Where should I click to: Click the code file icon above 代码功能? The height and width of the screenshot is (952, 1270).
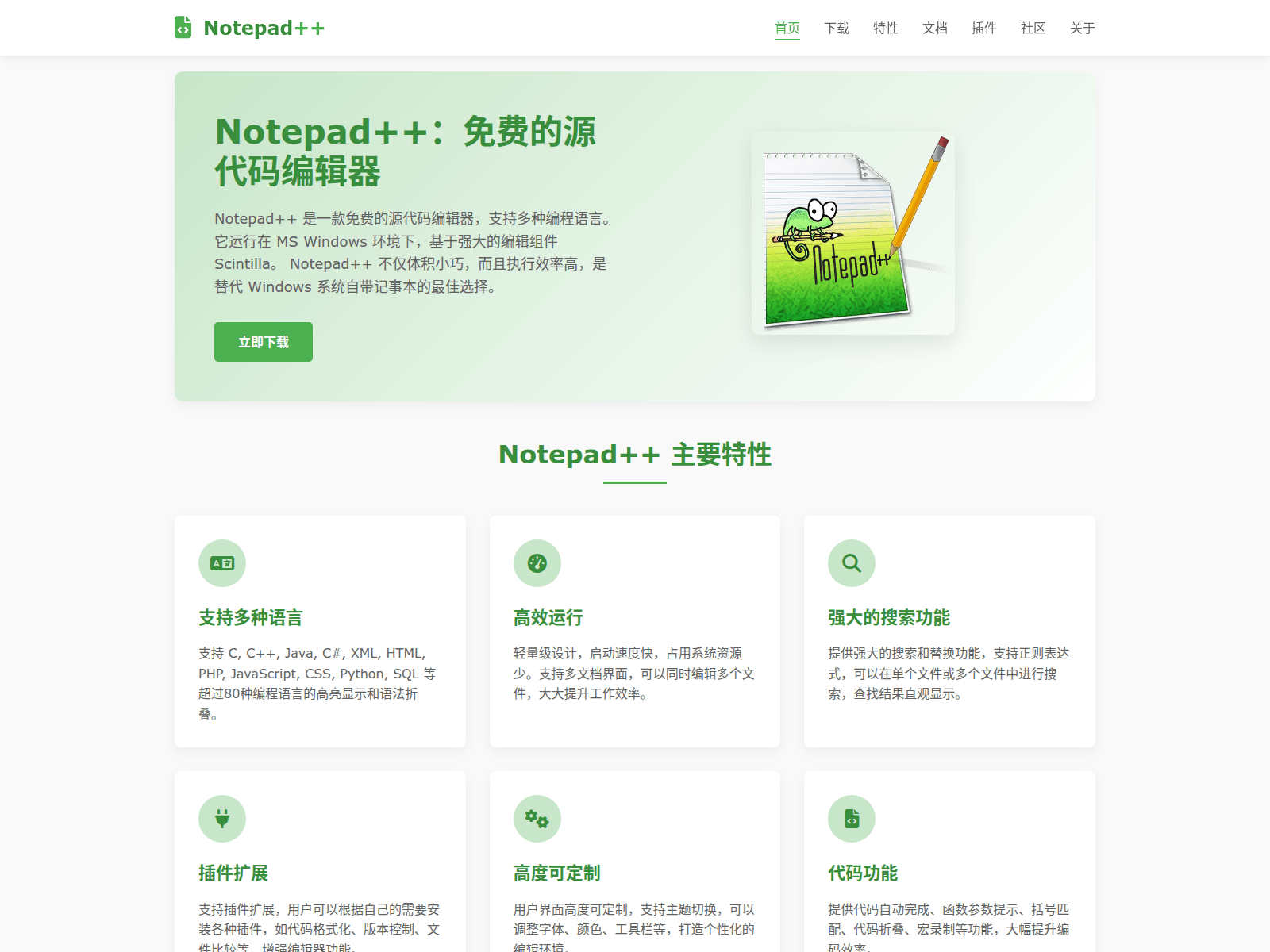852,819
